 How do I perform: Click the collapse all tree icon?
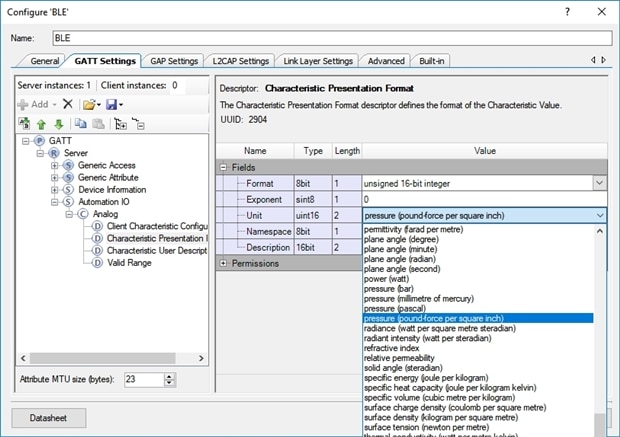point(138,124)
